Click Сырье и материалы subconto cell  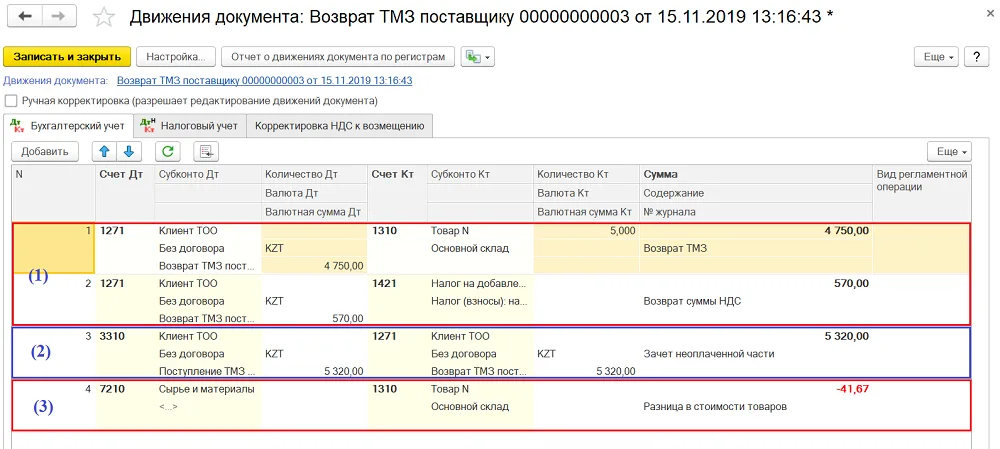(208, 389)
